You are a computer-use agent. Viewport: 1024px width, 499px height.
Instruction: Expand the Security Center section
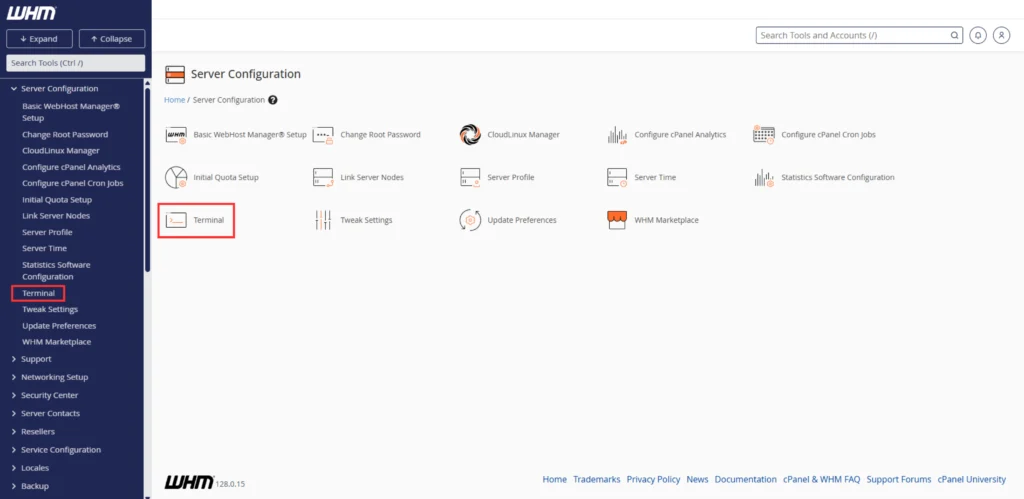click(x=14, y=395)
